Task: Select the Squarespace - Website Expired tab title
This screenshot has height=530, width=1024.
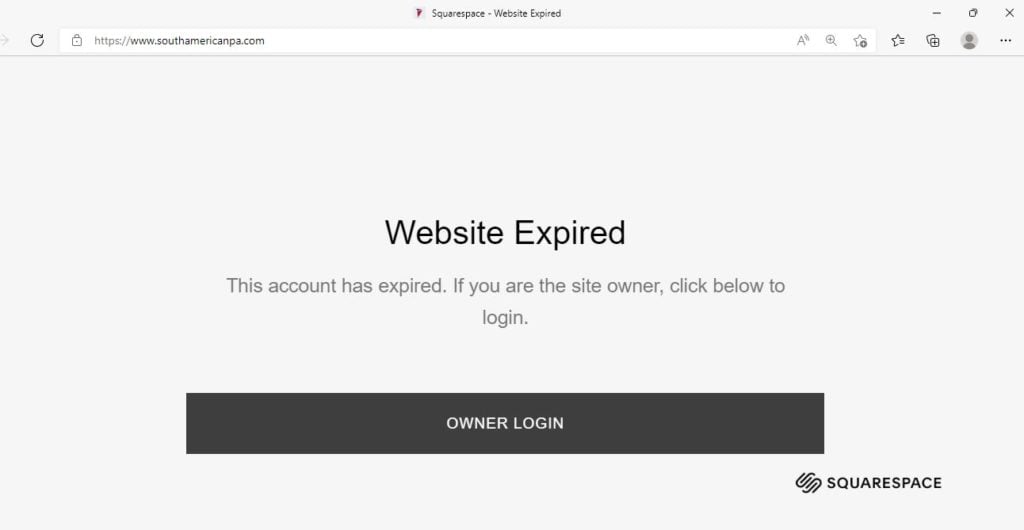Action: pyautogui.click(x=496, y=13)
